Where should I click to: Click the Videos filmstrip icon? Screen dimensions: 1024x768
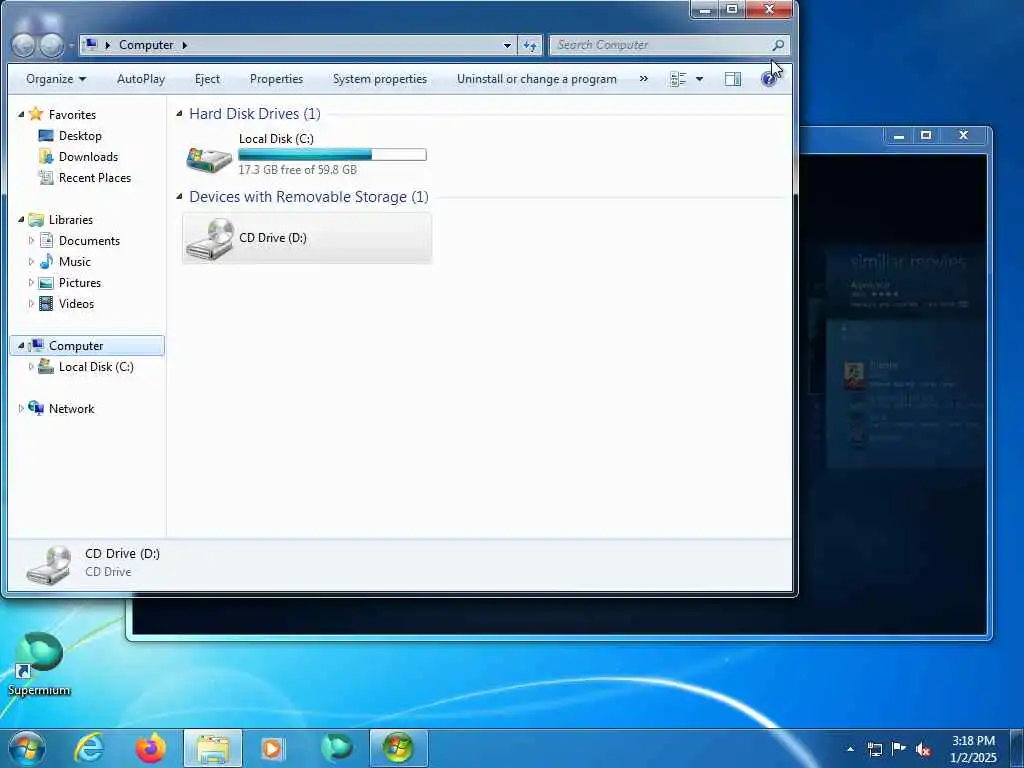(x=46, y=304)
